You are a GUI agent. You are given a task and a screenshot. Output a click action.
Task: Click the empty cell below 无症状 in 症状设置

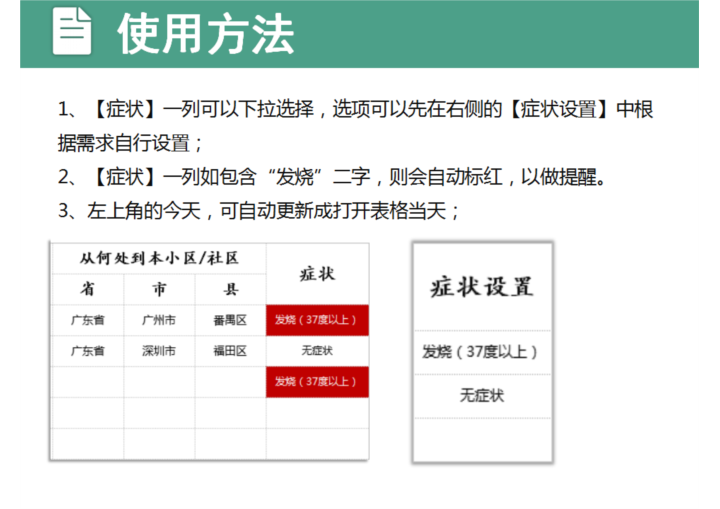point(482,438)
